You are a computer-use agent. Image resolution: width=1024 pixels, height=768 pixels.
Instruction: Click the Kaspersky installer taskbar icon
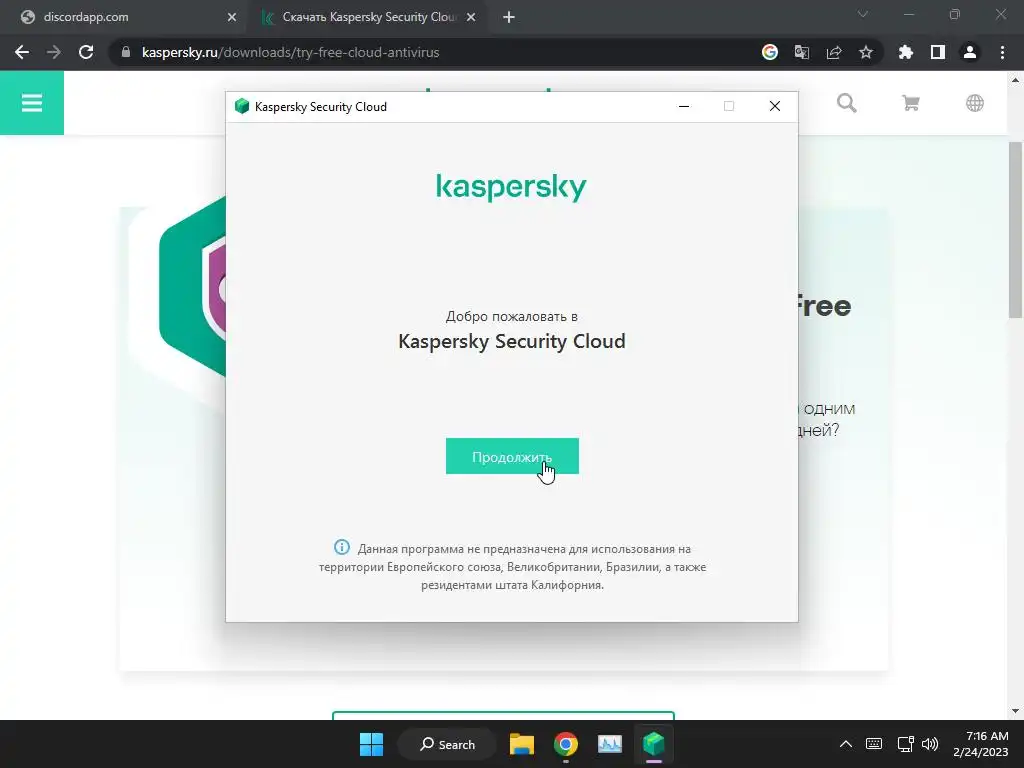coord(654,744)
